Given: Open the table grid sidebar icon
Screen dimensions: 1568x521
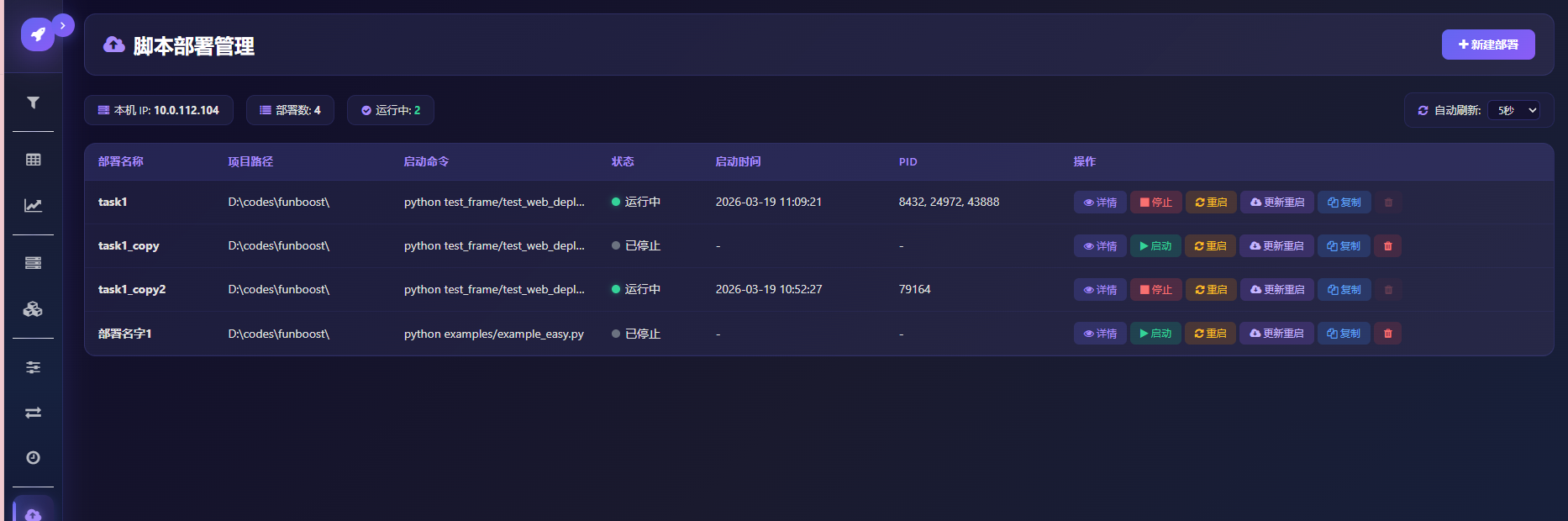Looking at the screenshot, I should [33, 160].
